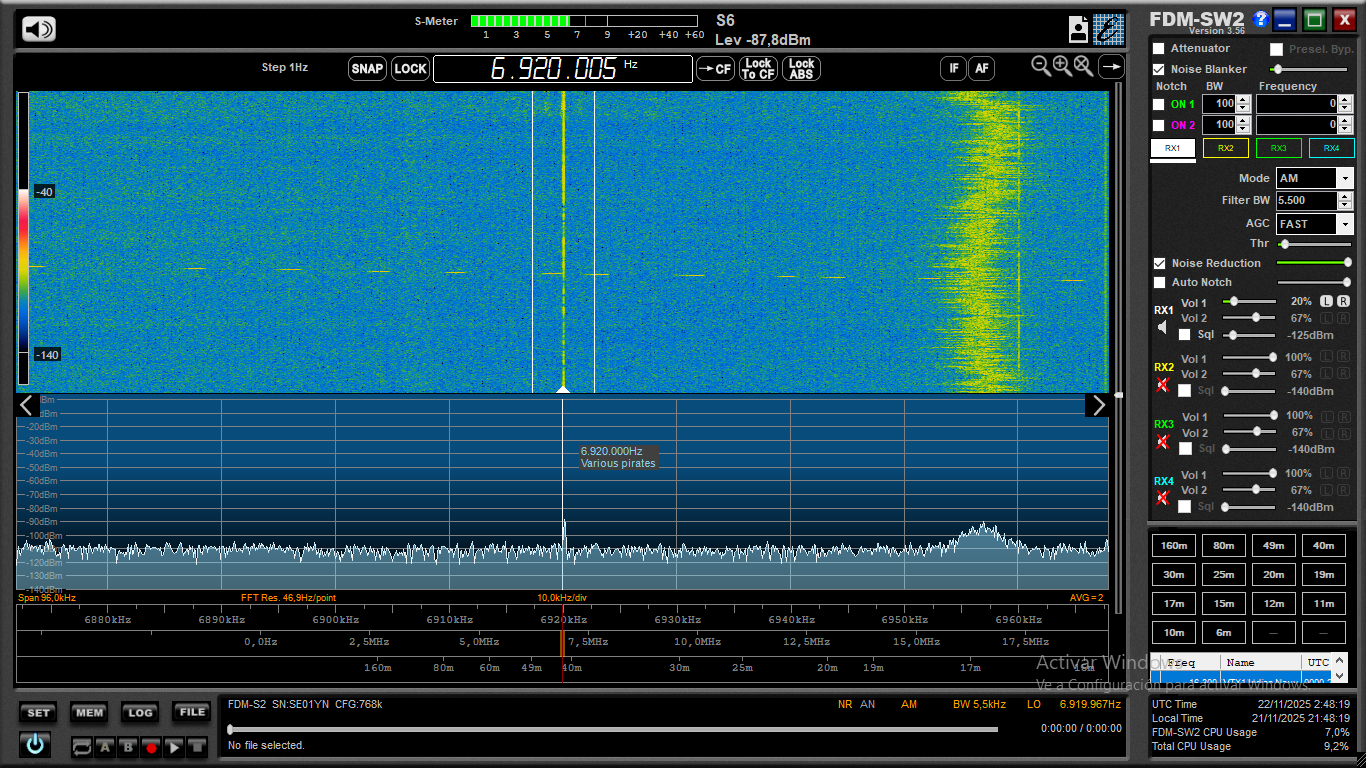Adjust the RX1 Vol 1 slider

1249,301
